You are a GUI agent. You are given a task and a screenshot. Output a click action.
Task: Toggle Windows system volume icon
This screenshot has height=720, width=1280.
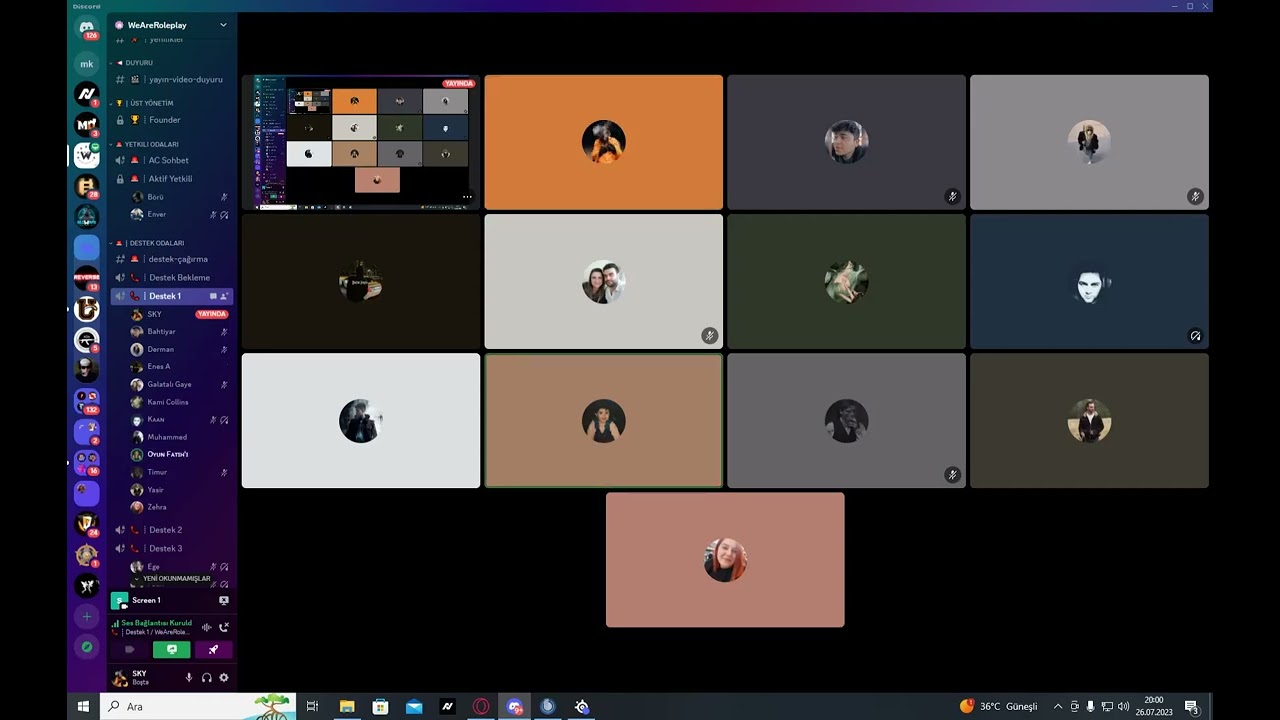(1123, 706)
